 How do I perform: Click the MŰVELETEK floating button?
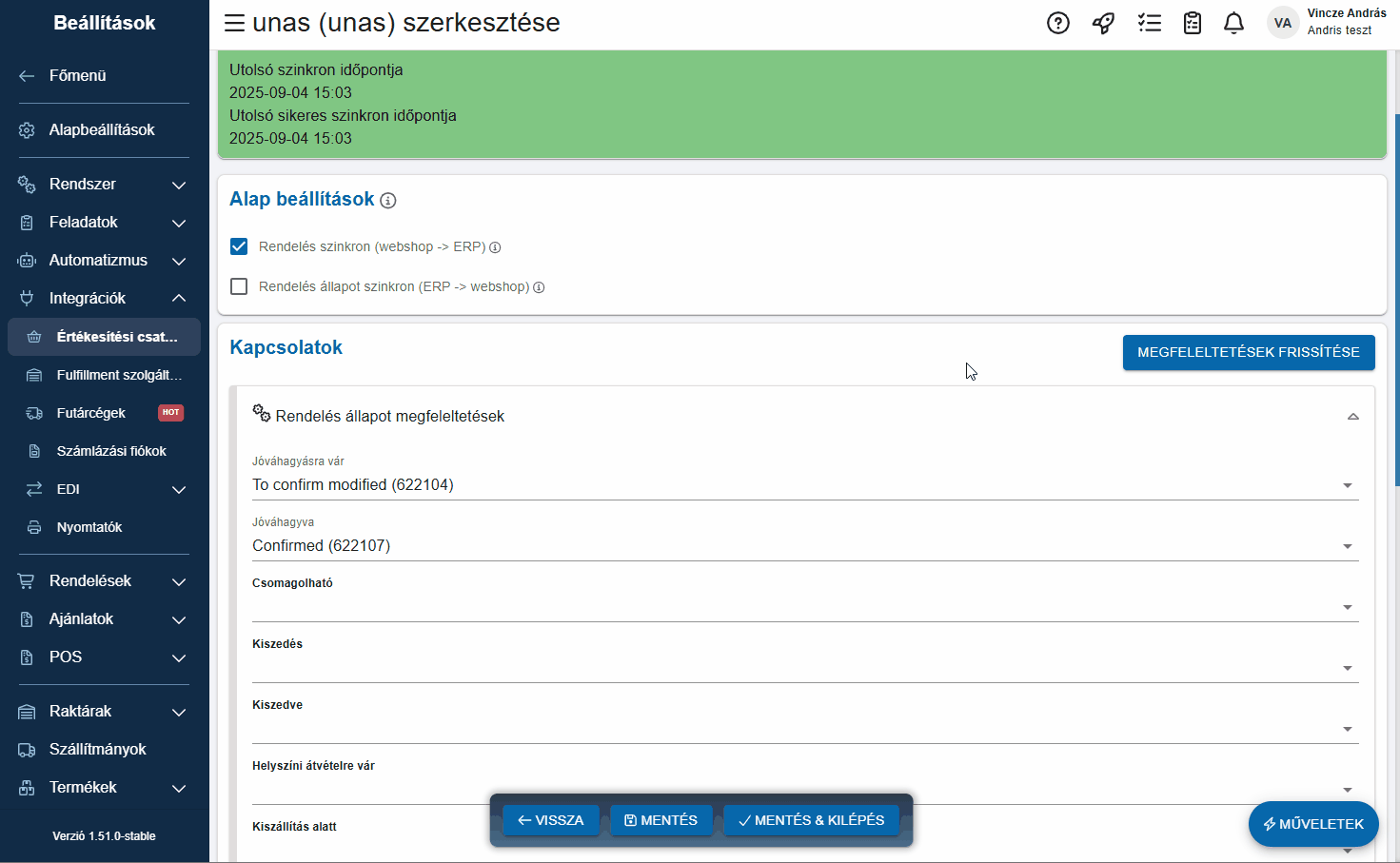1312,824
